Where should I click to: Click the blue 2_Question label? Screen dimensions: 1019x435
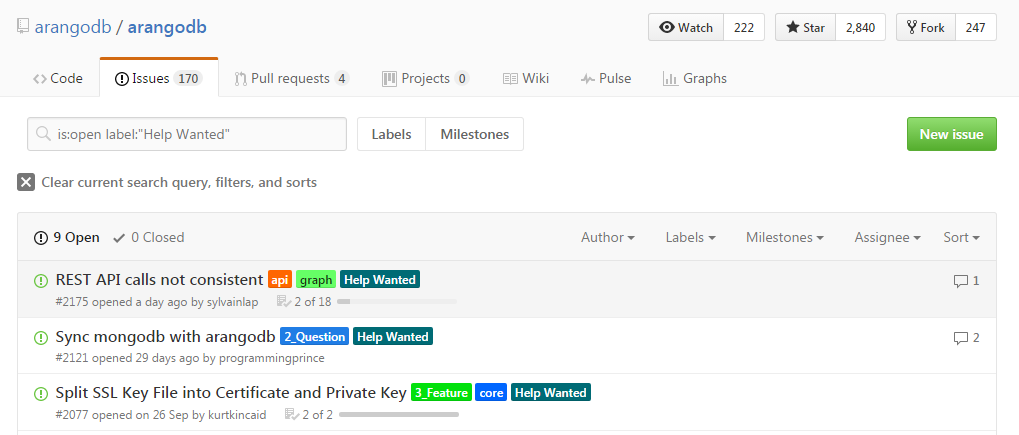pyautogui.click(x=315, y=336)
